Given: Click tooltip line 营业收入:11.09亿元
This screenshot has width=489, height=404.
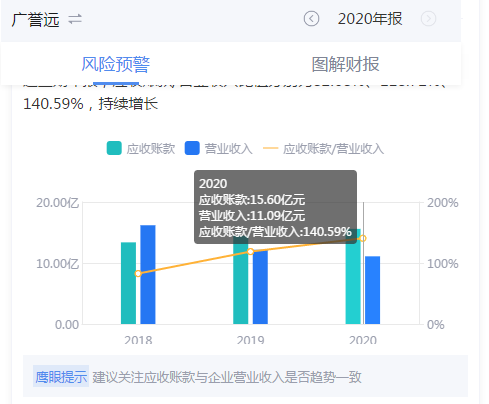Looking at the screenshot, I should pos(252,216).
